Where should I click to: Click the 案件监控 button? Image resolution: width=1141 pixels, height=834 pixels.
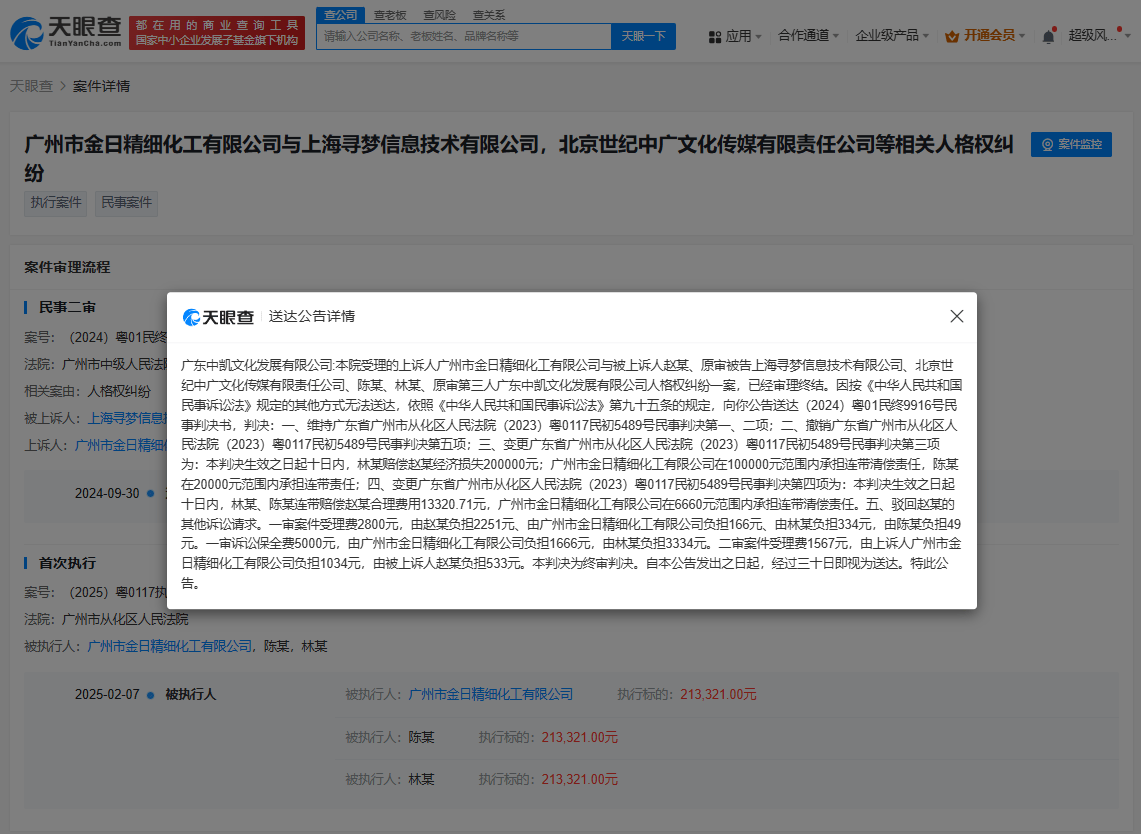(x=1071, y=144)
